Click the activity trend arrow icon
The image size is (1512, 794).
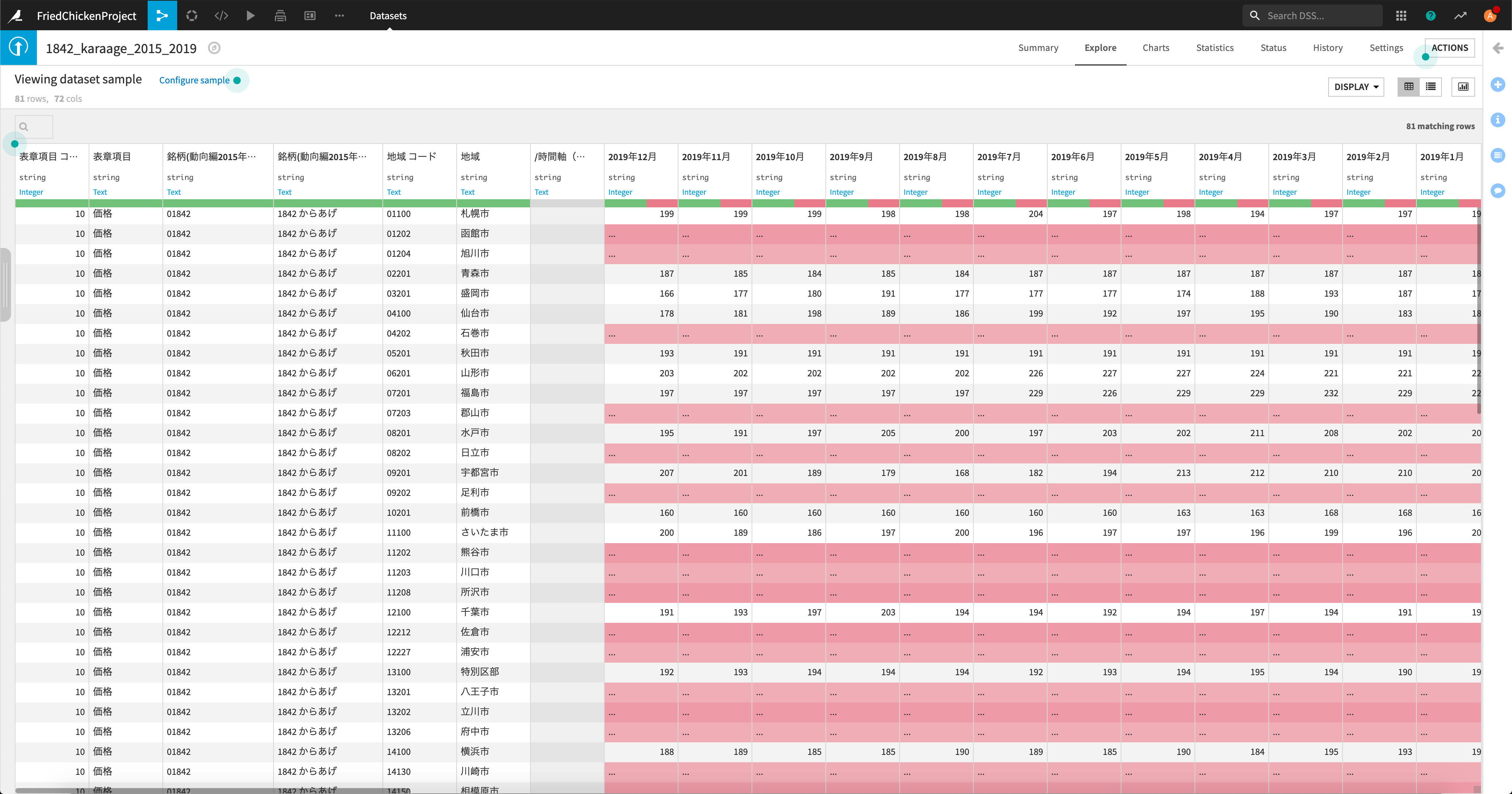pos(1460,15)
